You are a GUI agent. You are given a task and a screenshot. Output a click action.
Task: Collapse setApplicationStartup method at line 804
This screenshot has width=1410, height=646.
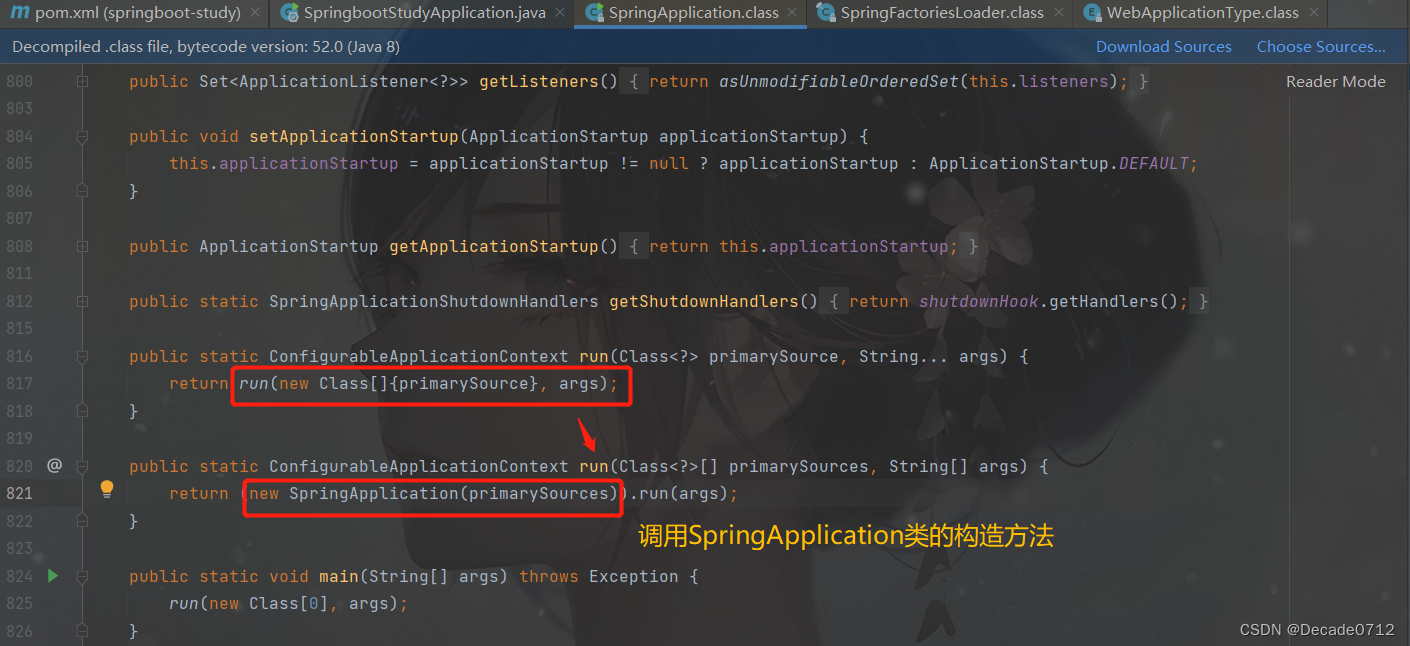(82, 136)
